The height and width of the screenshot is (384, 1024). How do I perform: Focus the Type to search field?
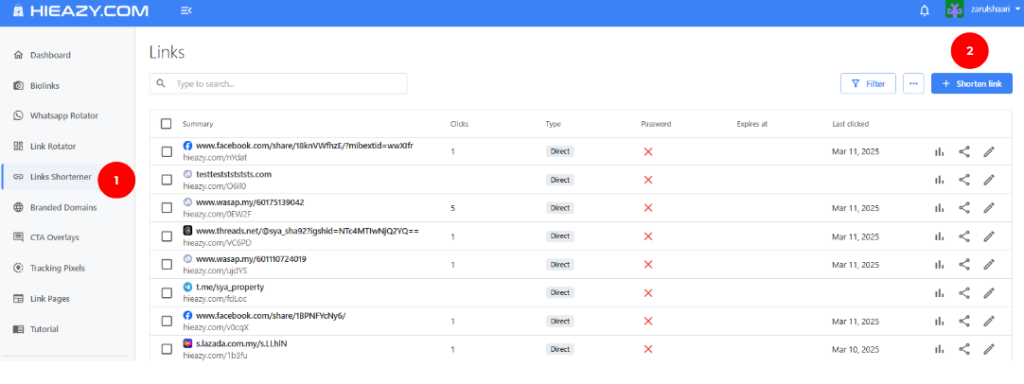[x=278, y=84]
